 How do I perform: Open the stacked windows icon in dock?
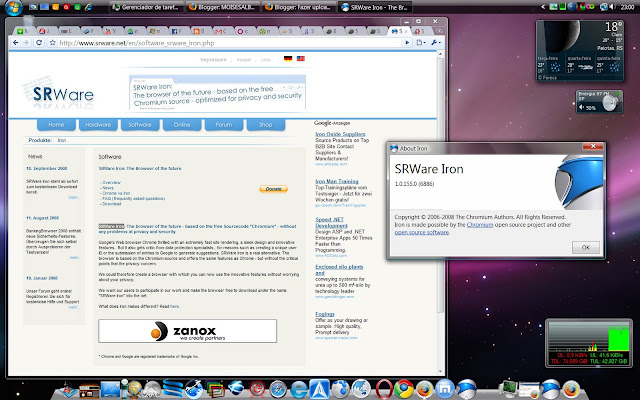point(215,389)
